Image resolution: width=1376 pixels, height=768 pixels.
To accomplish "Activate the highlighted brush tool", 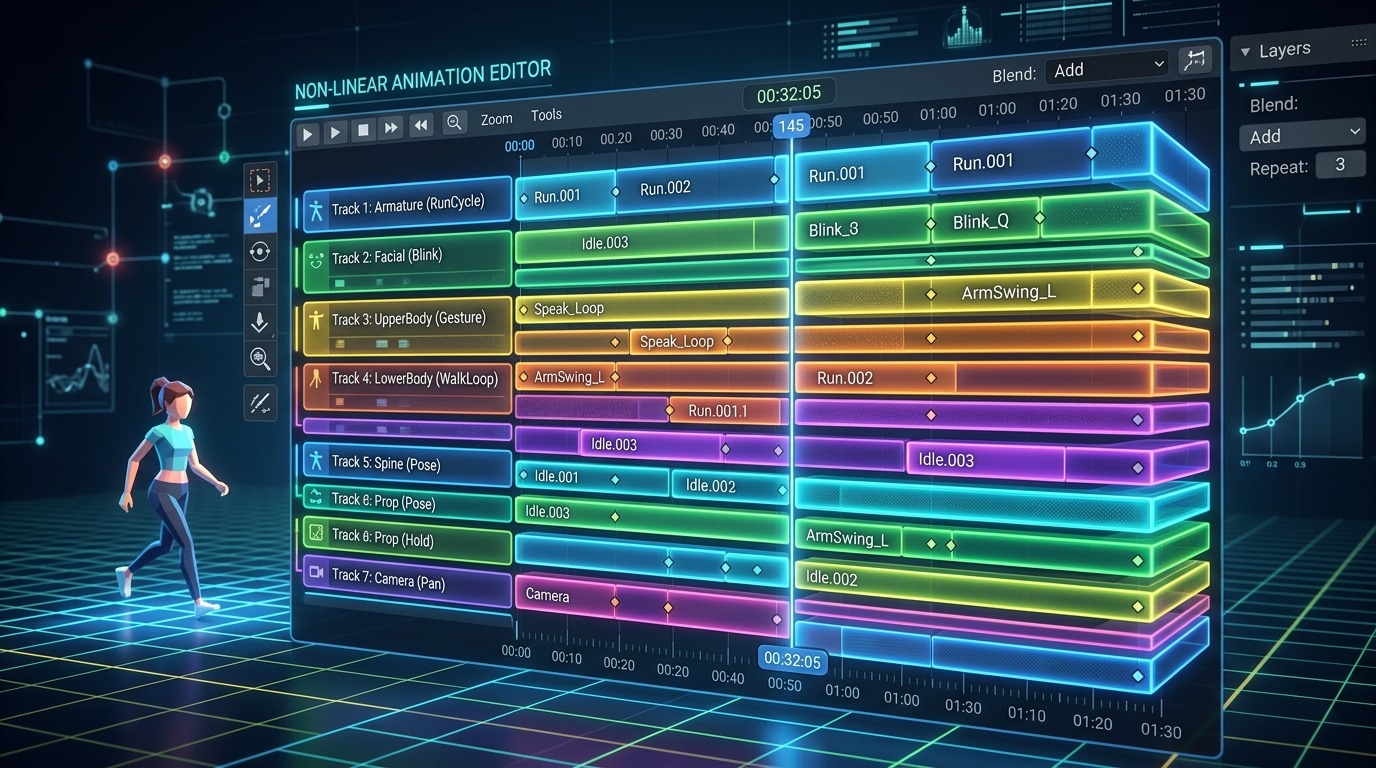I will [x=260, y=216].
